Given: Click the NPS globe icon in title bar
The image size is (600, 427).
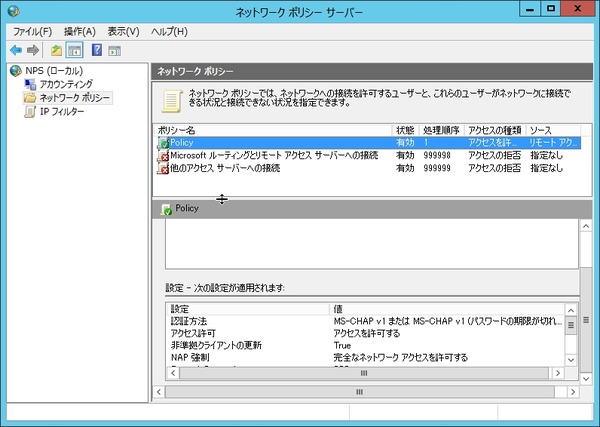Looking at the screenshot, I should 14,11.
